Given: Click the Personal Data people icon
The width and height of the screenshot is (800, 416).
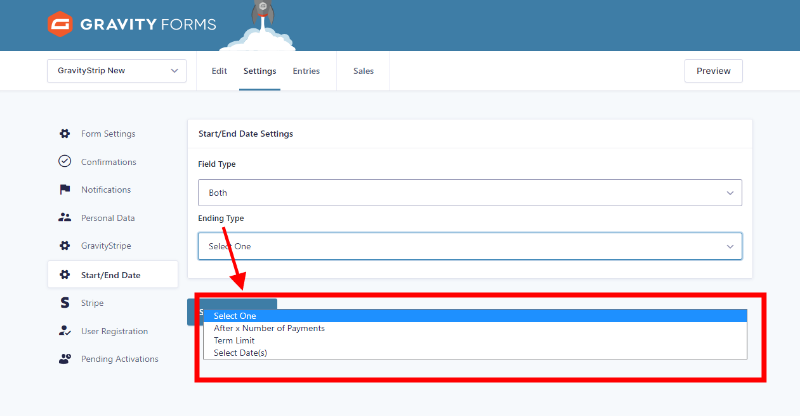Looking at the screenshot, I should click(65, 217).
